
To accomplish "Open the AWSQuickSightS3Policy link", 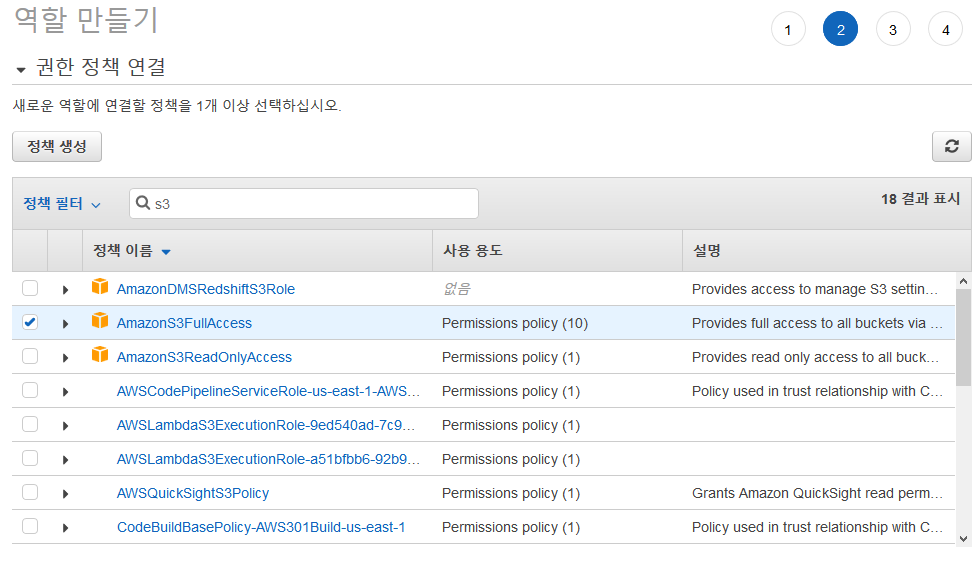I will click(193, 493).
